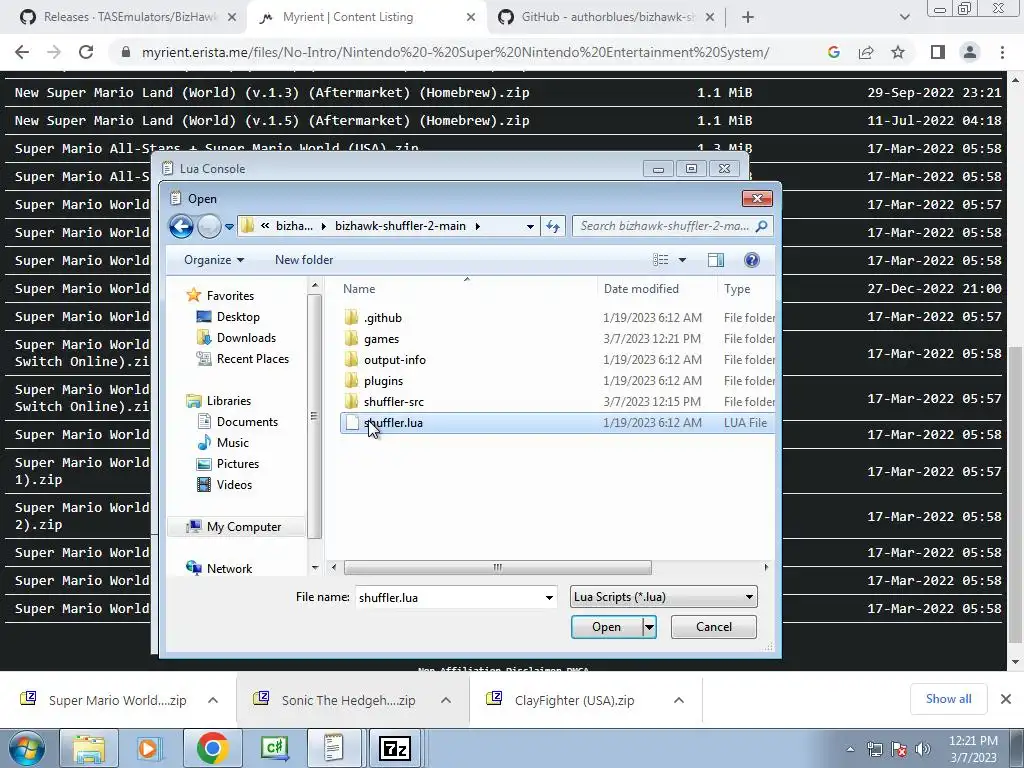Click the change view icon
1024x768 pixels.
pos(660,260)
